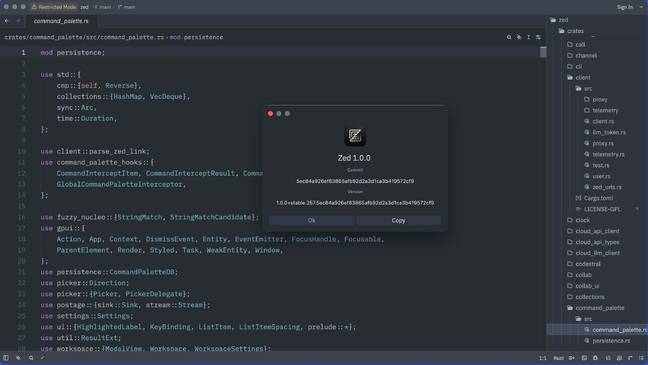The height and width of the screenshot is (365, 648).
Task: Open telemetry.rs file
Action: point(605,154)
